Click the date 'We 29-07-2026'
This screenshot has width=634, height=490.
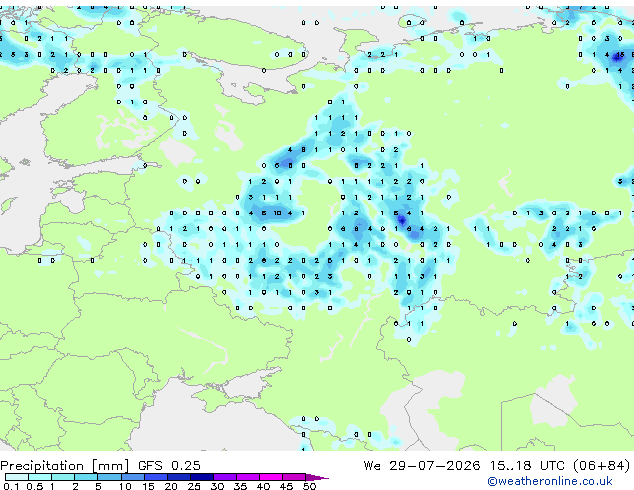coord(422,465)
